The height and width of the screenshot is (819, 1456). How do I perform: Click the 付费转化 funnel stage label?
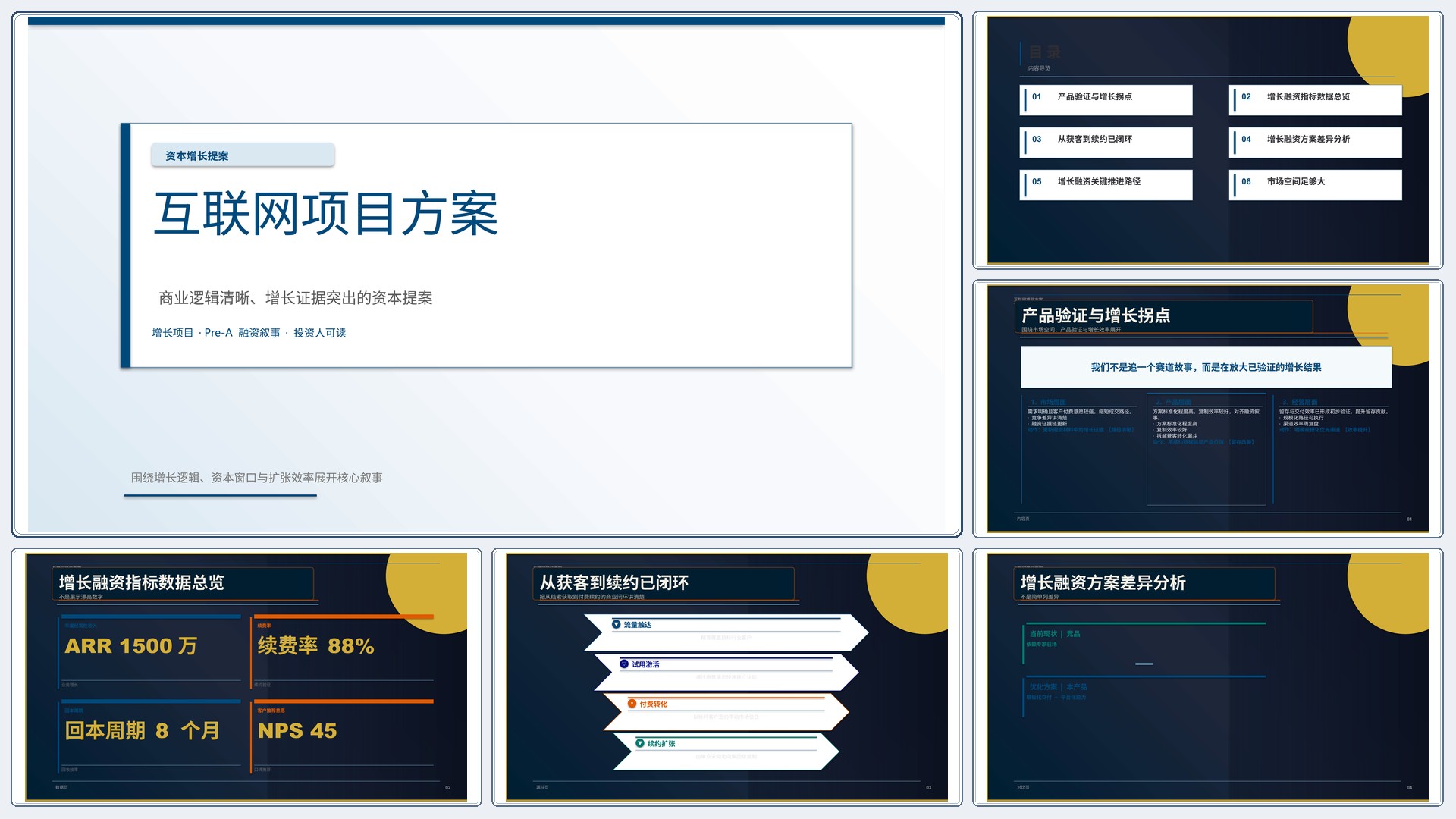click(x=653, y=704)
